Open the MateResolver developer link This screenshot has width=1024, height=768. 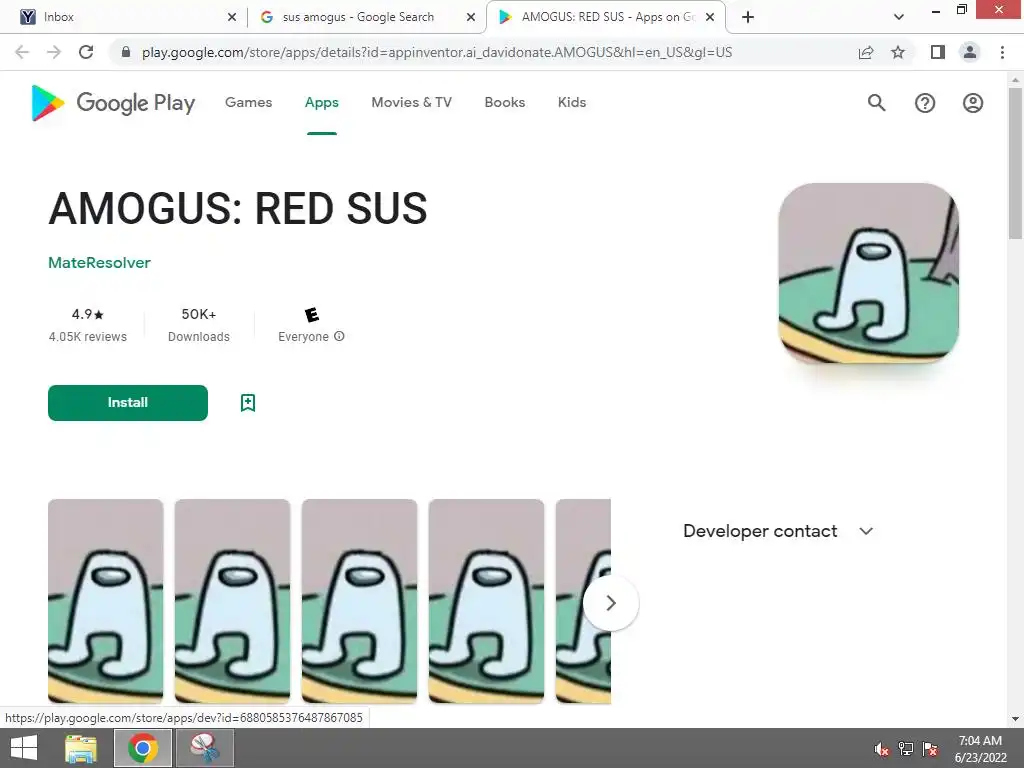[99, 263]
